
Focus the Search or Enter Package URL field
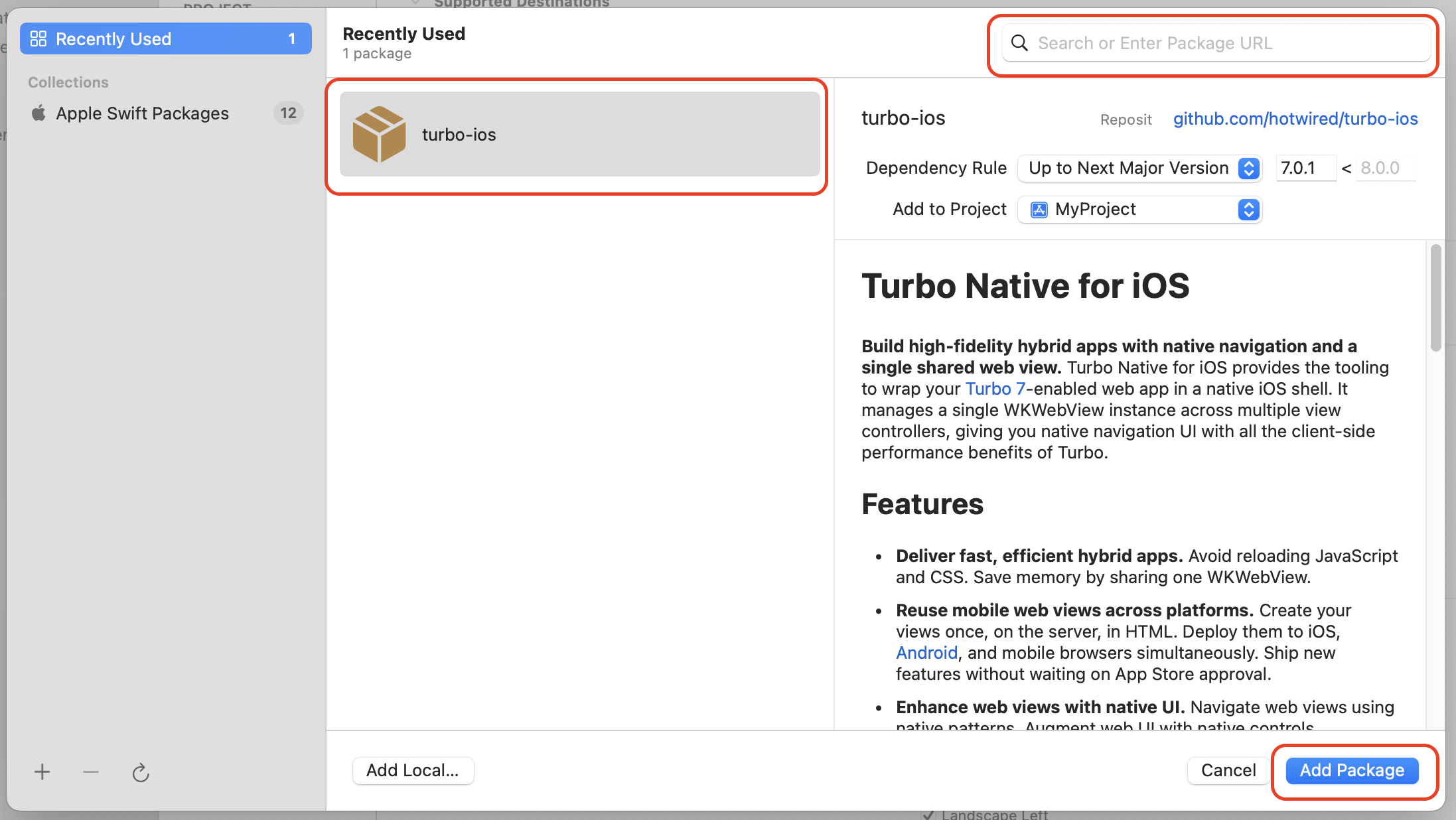click(x=1215, y=43)
